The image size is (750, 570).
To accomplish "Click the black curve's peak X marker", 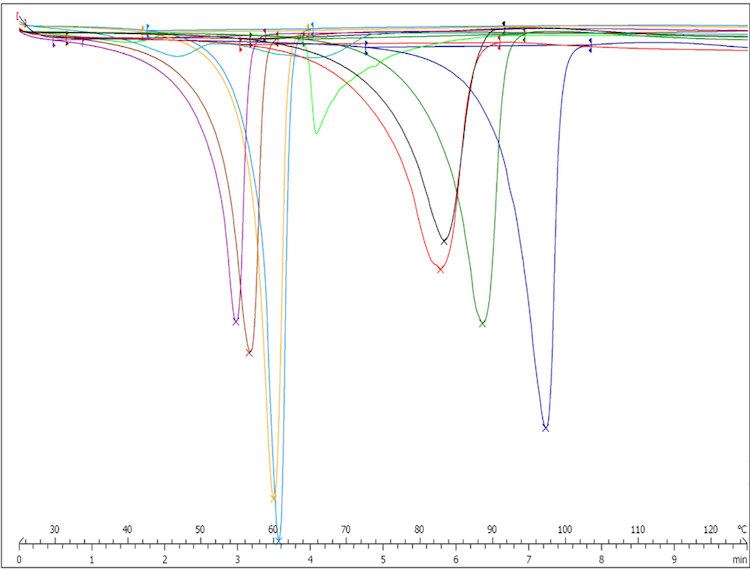I will coord(445,241).
